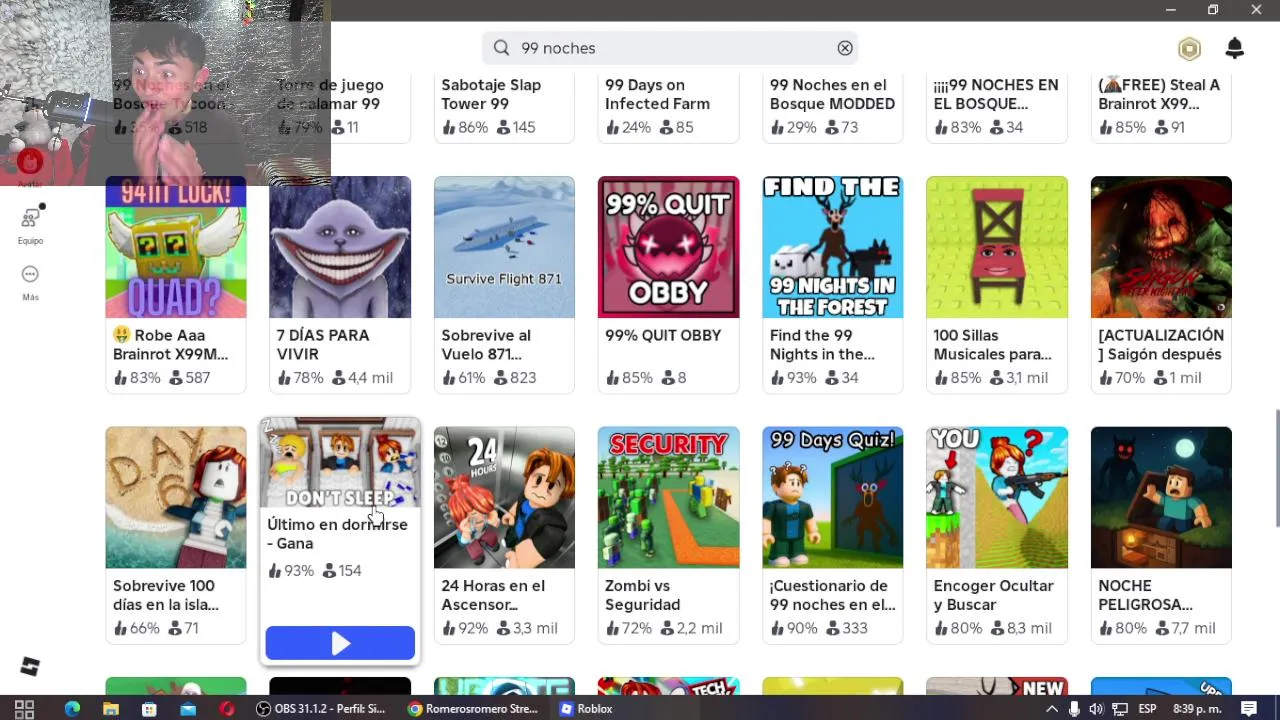Open the notifications bell
The image size is (1280, 720).
pos(1235,48)
